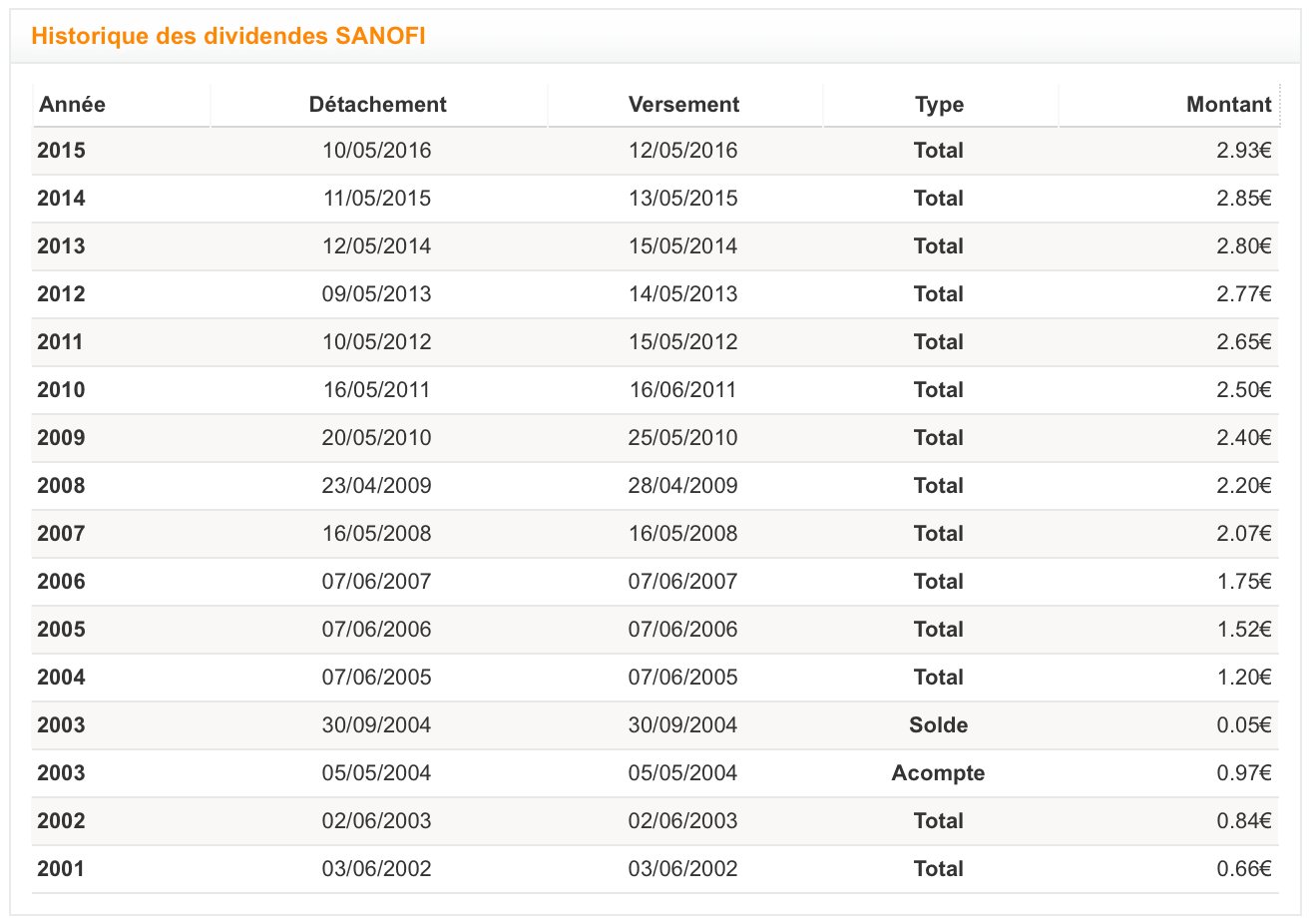
Task: Select the 1.75€ amount
Action: (1243, 582)
